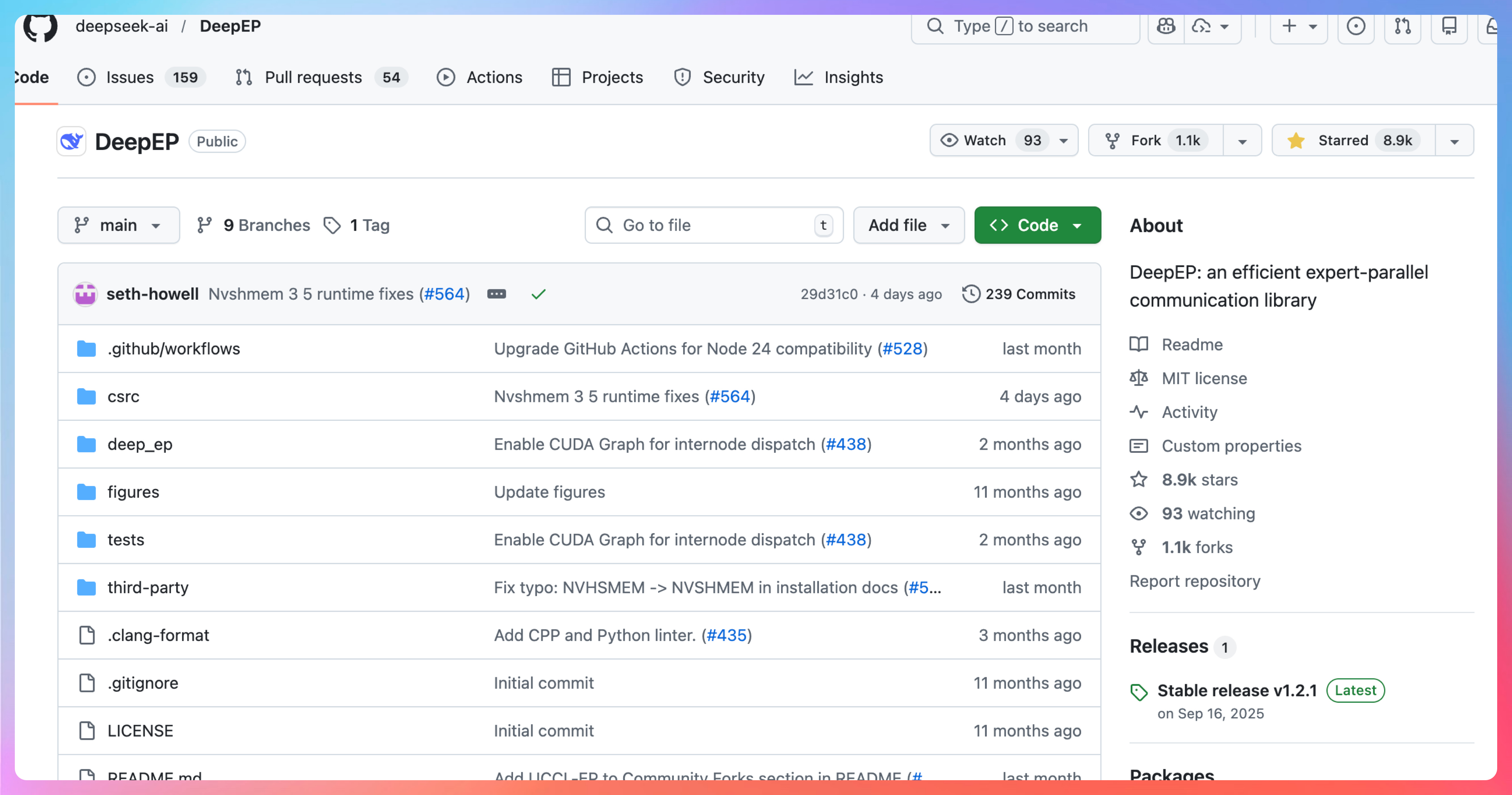1512x795 pixels.
Task: Open the green Code dropdown
Action: [1037, 225]
